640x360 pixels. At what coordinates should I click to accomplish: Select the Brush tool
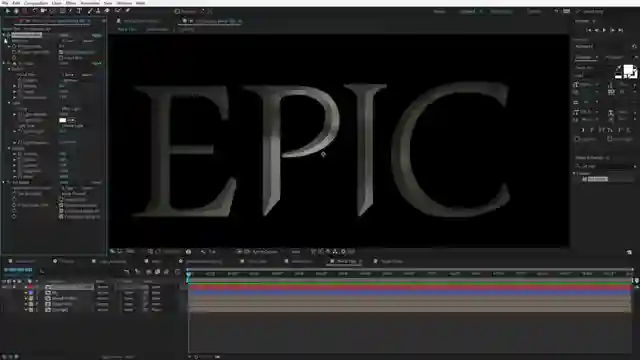coord(90,11)
